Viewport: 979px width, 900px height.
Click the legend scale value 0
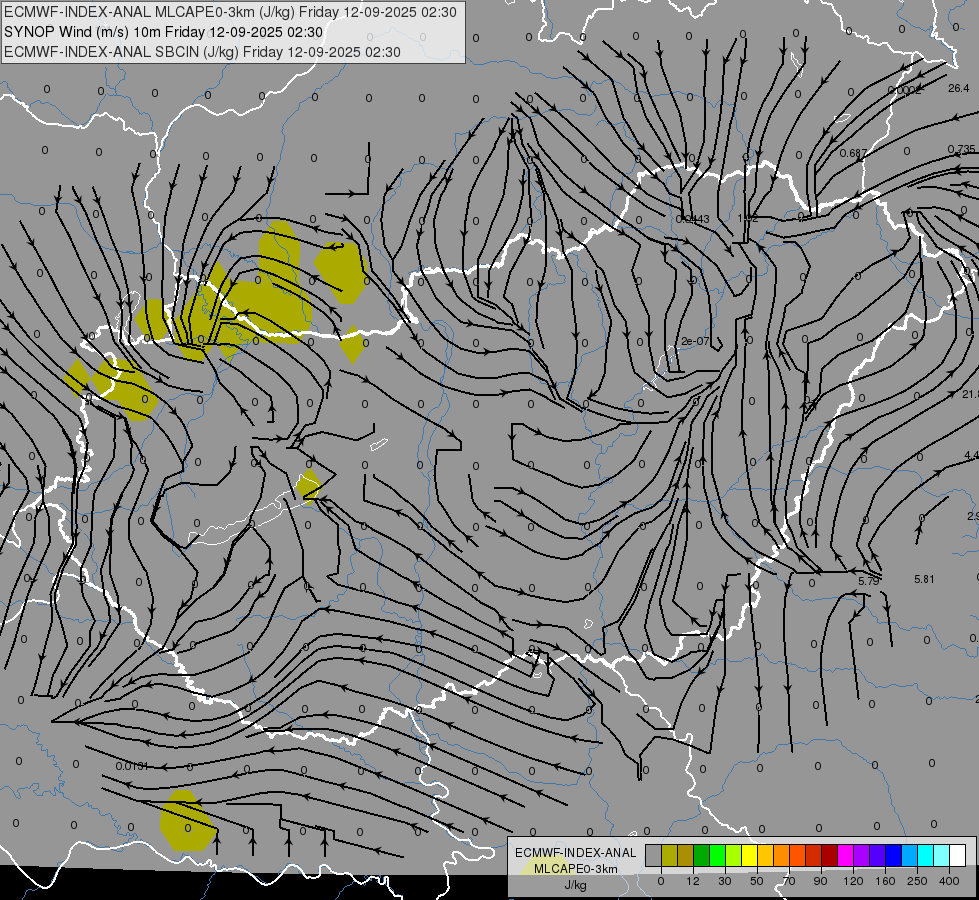pos(661,881)
